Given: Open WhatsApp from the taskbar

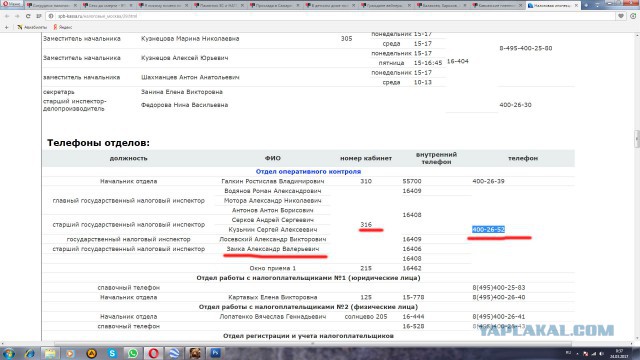Looking at the screenshot, I should 133,353.
